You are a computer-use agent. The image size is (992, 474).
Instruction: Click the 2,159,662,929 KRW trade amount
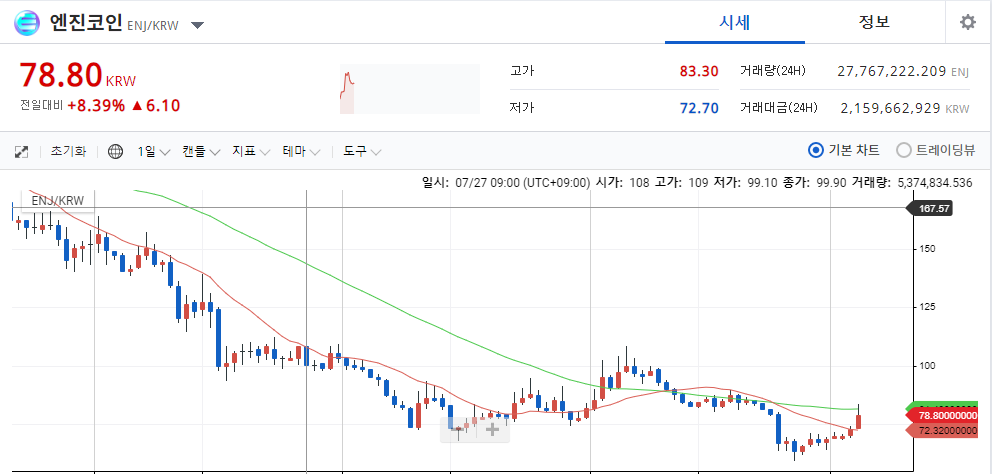(905, 109)
